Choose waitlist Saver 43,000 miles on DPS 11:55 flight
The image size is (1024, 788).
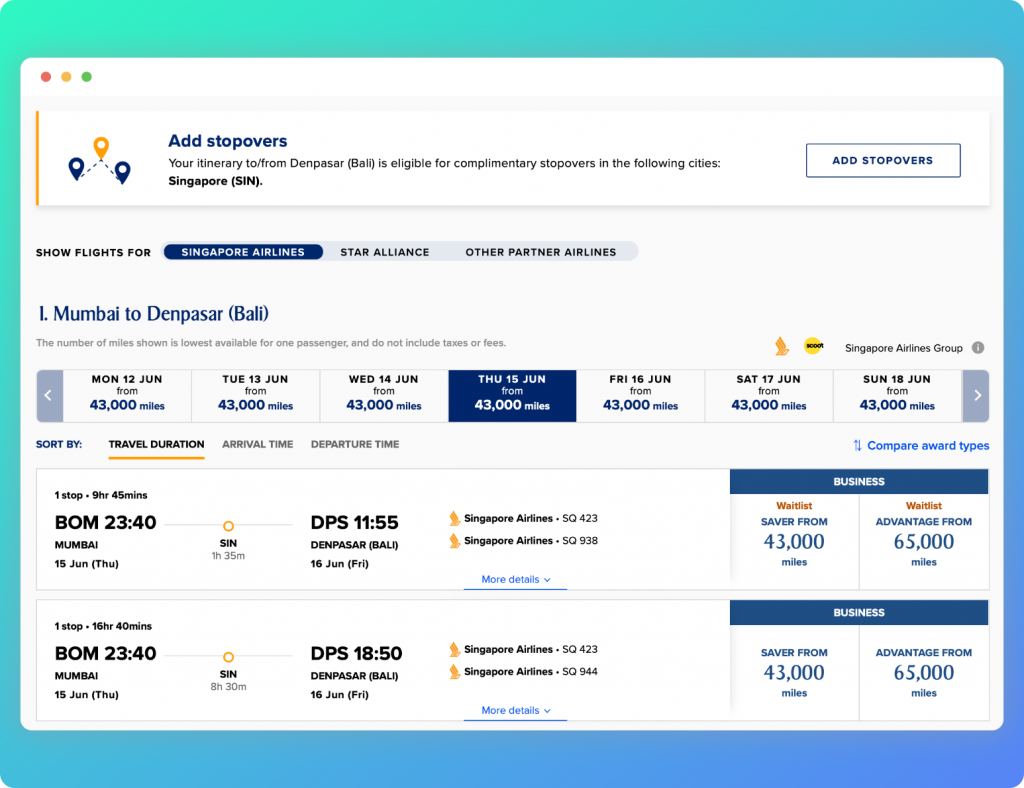click(794, 541)
